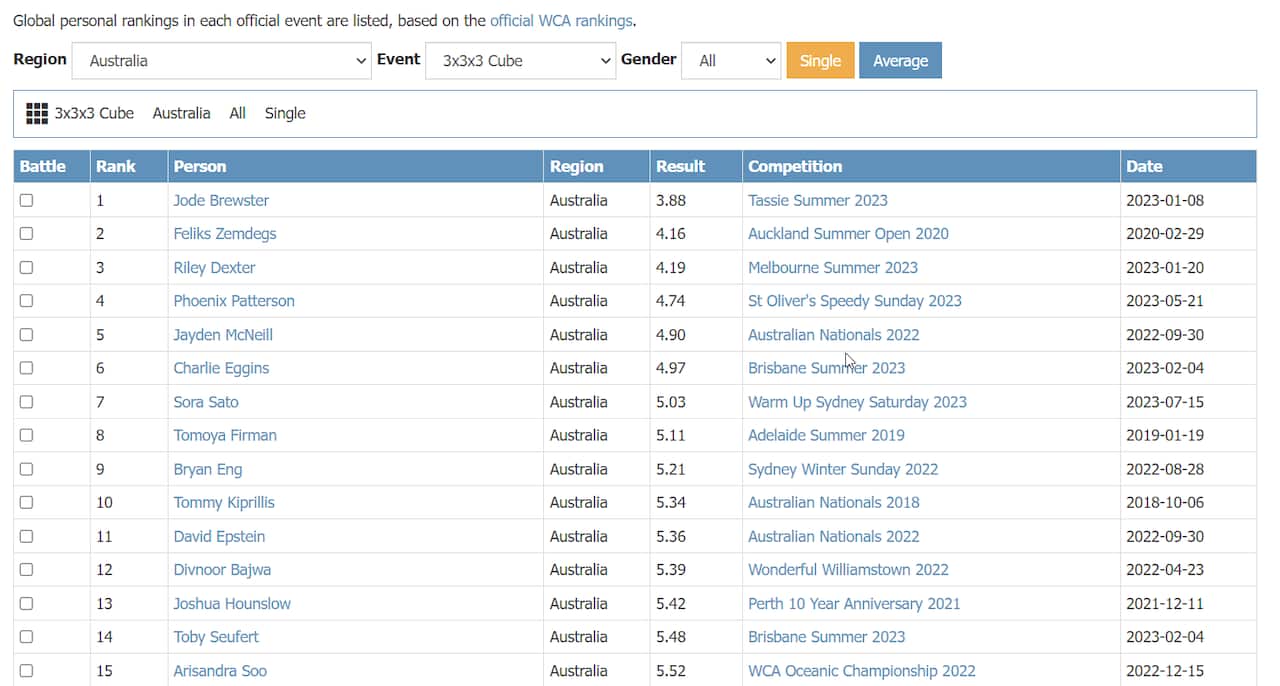The width and height of the screenshot is (1280, 686).
Task: Open Phoenix Patterson's profile
Action: (x=234, y=301)
